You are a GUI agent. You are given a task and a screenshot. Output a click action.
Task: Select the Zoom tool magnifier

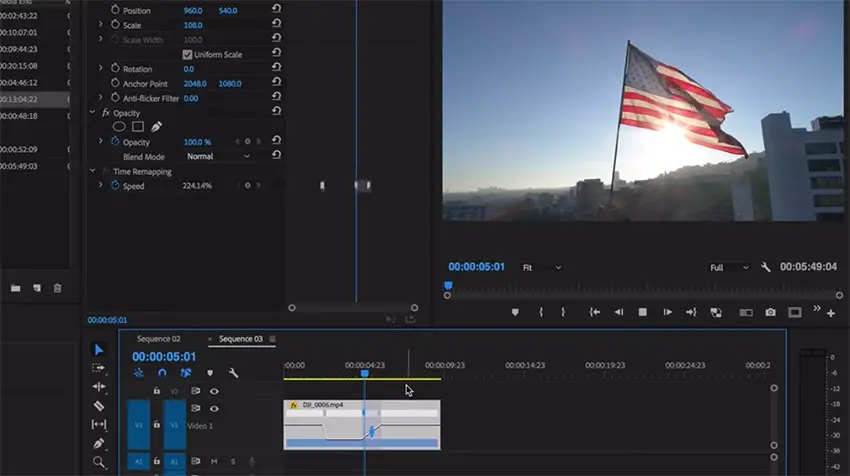pos(99,462)
